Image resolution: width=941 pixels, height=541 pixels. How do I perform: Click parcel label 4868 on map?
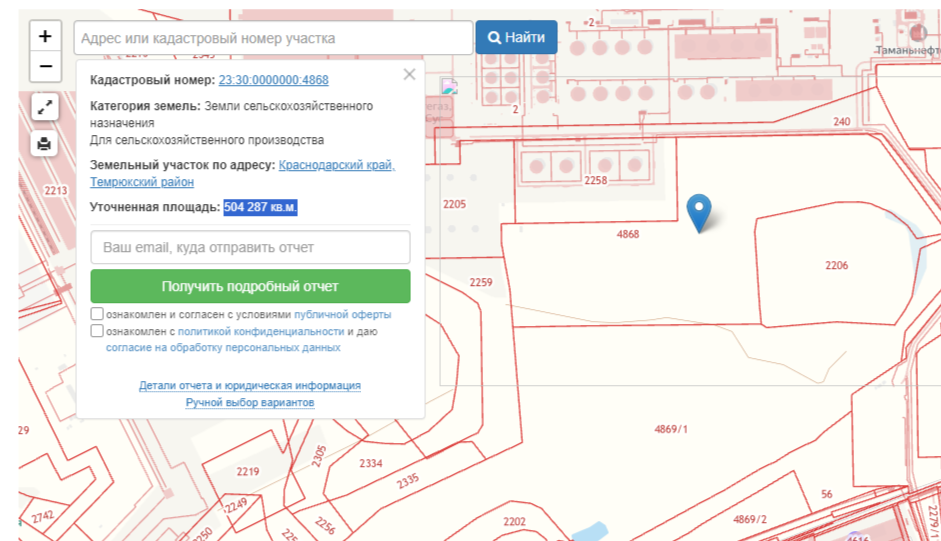pyautogui.click(x=628, y=234)
